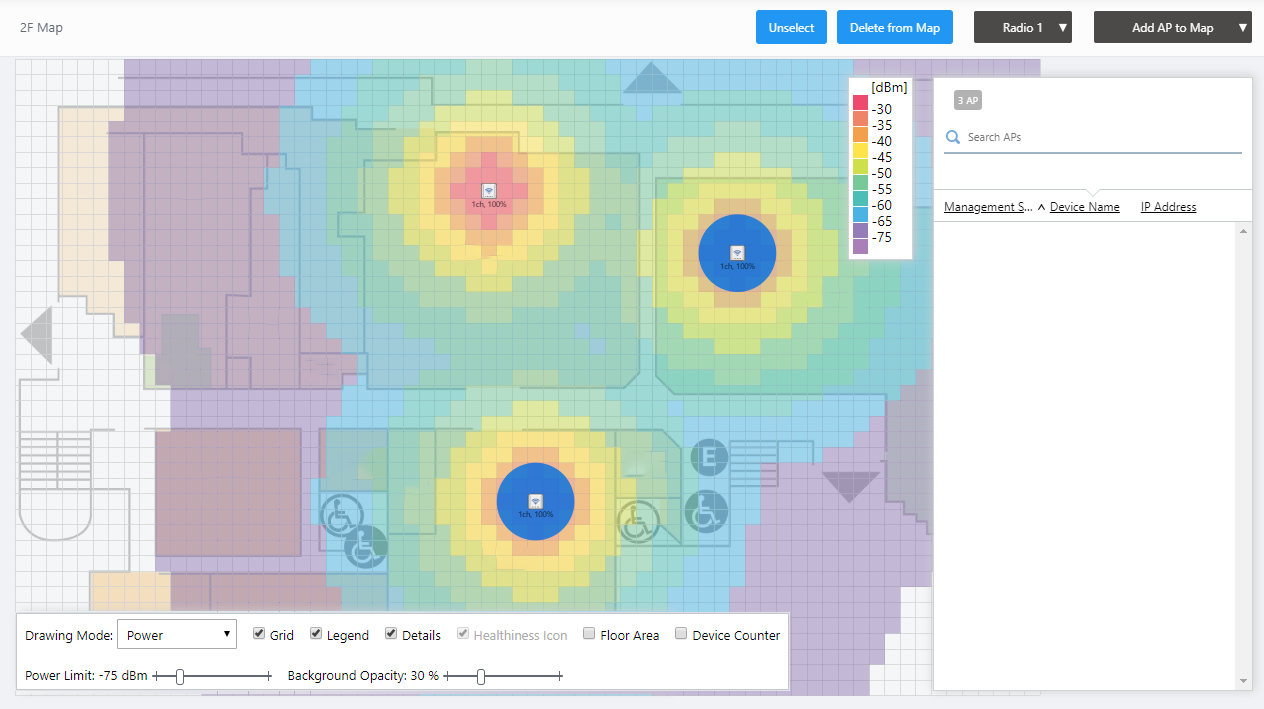1264x709 pixels.
Task: Open the Radio 1 dropdown
Action: point(1022,28)
